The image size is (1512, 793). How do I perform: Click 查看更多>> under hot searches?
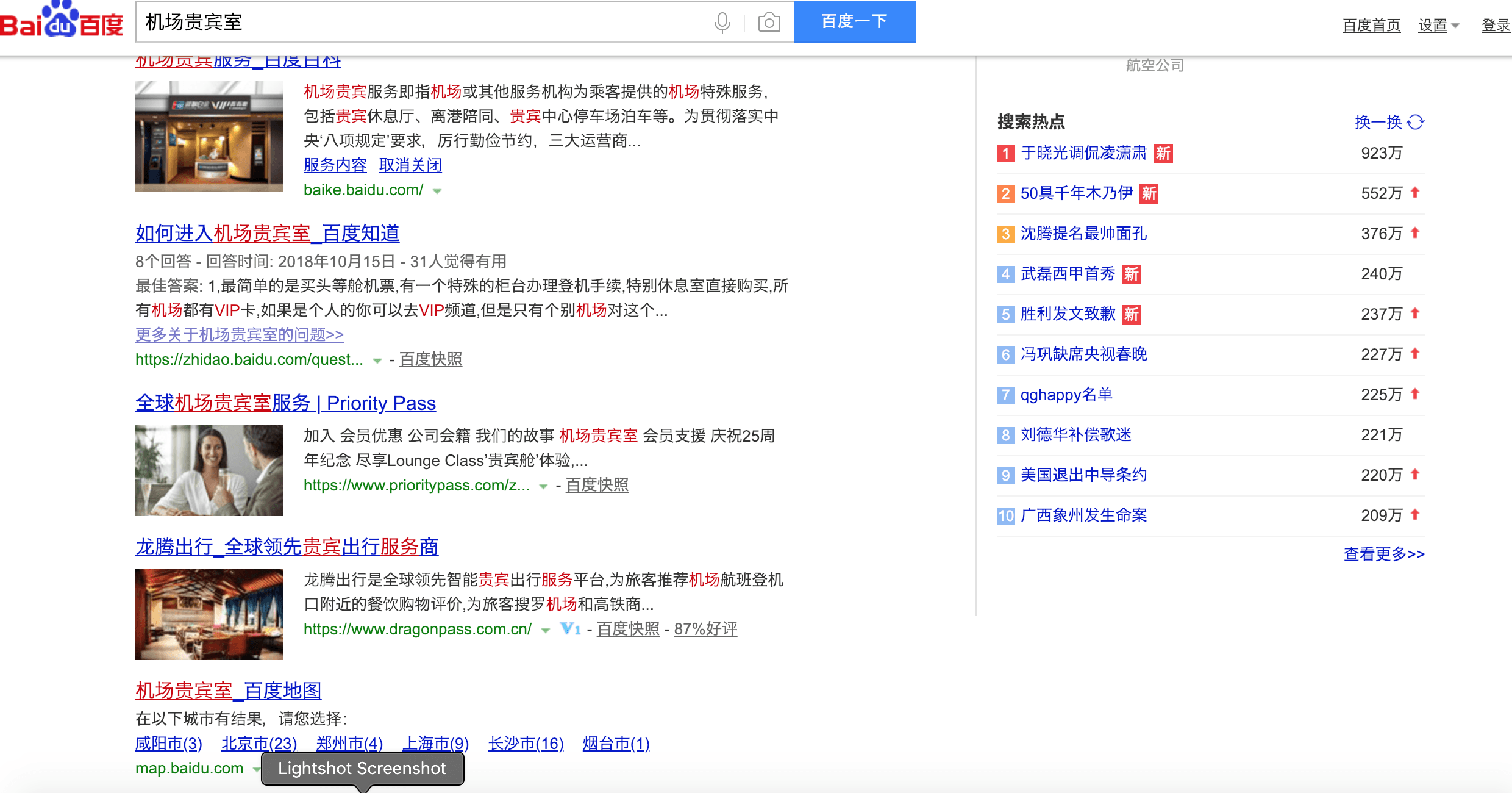click(x=1384, y=554)
